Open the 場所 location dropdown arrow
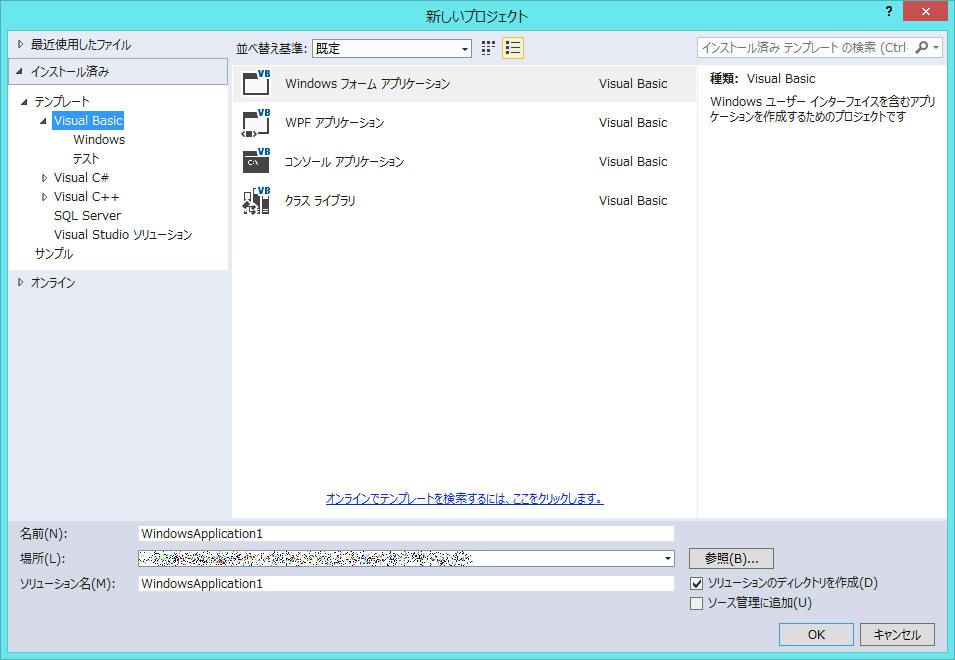This screenshot has height=660, width=955. pyautogui.click(x=668, y=558)
